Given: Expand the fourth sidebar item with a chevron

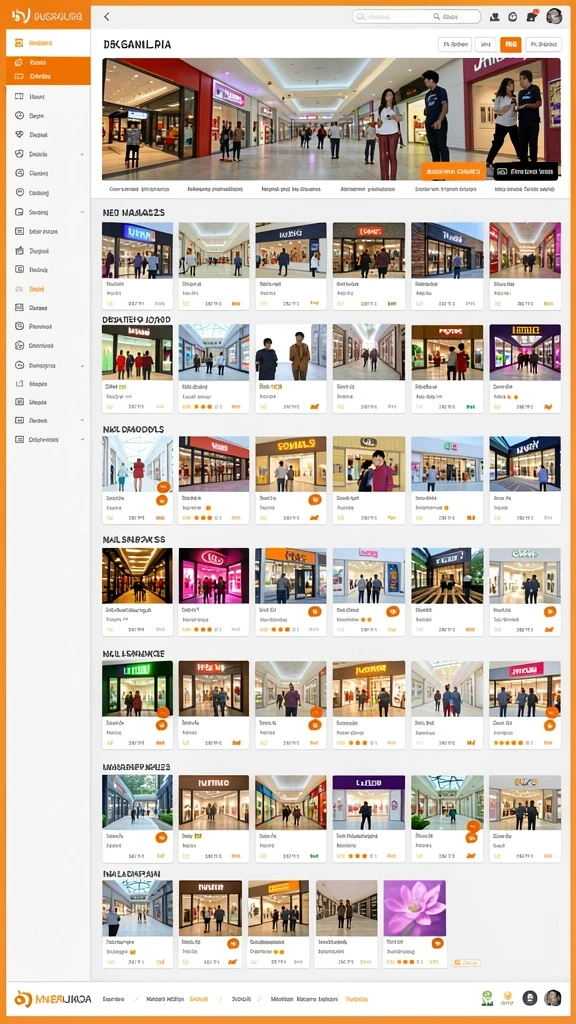Looking at the screenshot, I should (x=82, y=155).
